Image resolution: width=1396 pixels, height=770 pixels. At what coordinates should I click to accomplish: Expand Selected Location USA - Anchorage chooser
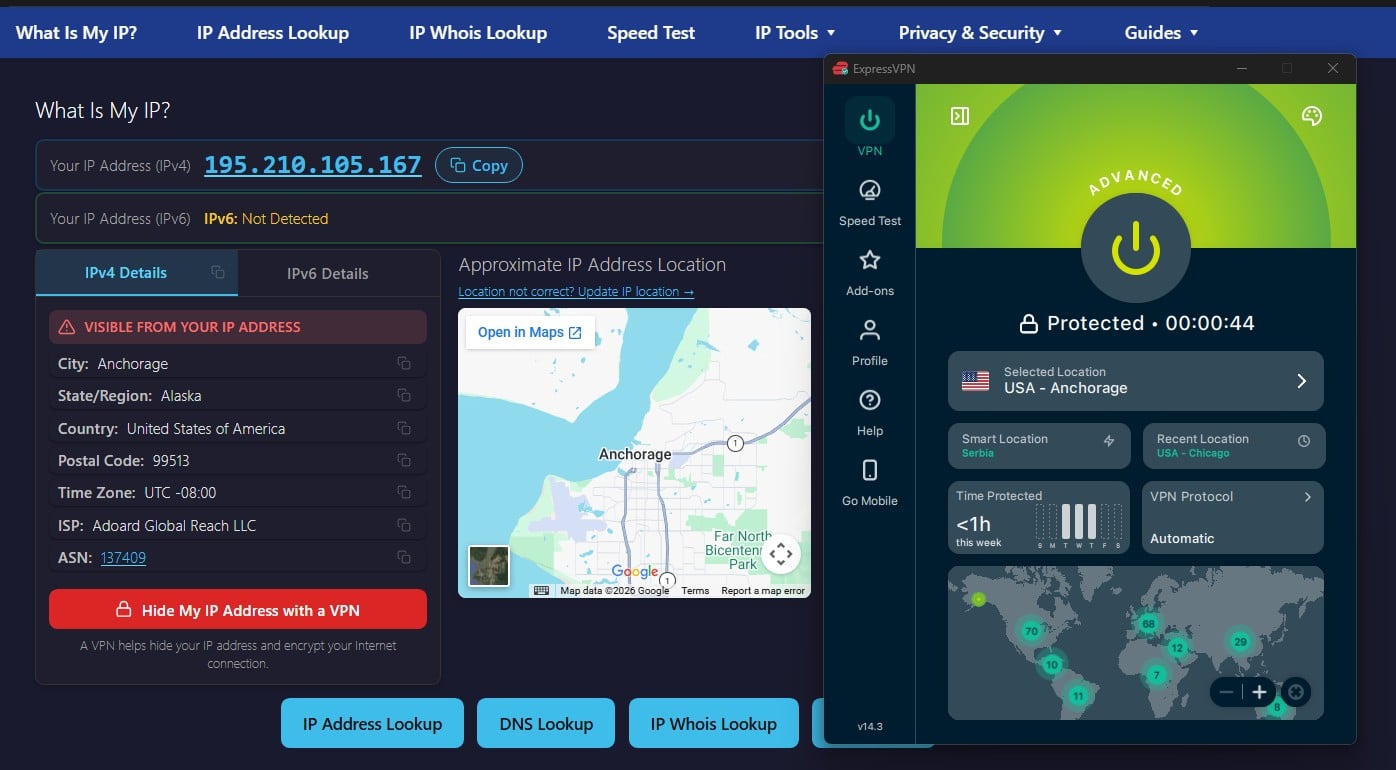pyautogui.click(x=1136, y=380)
